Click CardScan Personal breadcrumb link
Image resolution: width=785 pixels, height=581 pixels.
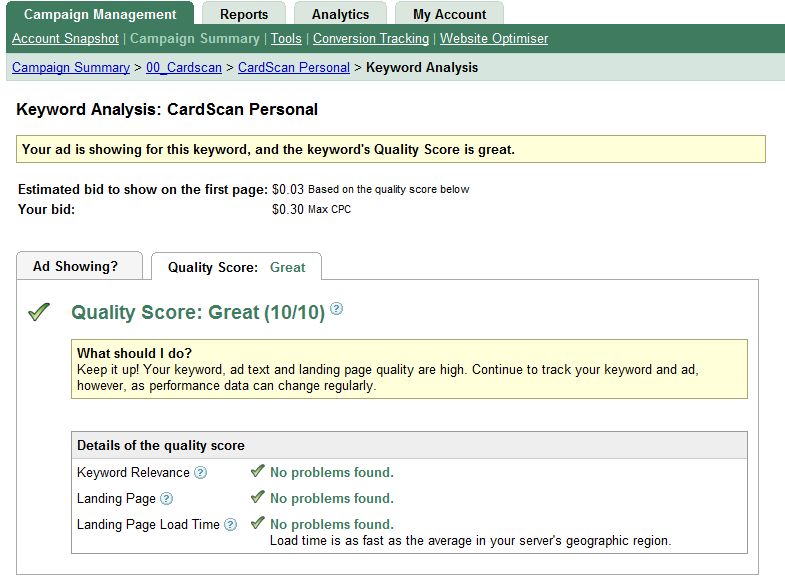(x=294, y=68)
